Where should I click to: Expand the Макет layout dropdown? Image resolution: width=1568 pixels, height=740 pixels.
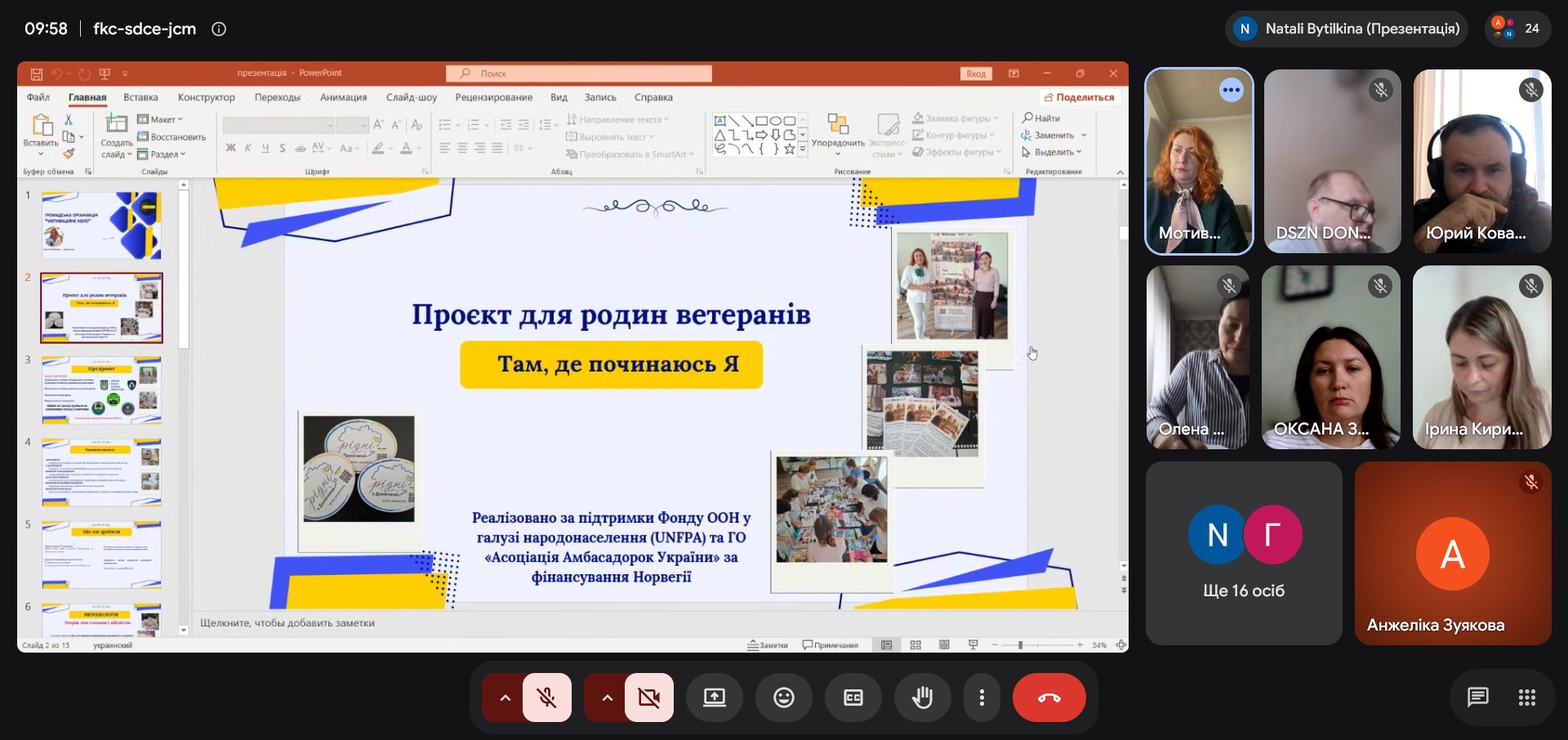tap(160, 119)
